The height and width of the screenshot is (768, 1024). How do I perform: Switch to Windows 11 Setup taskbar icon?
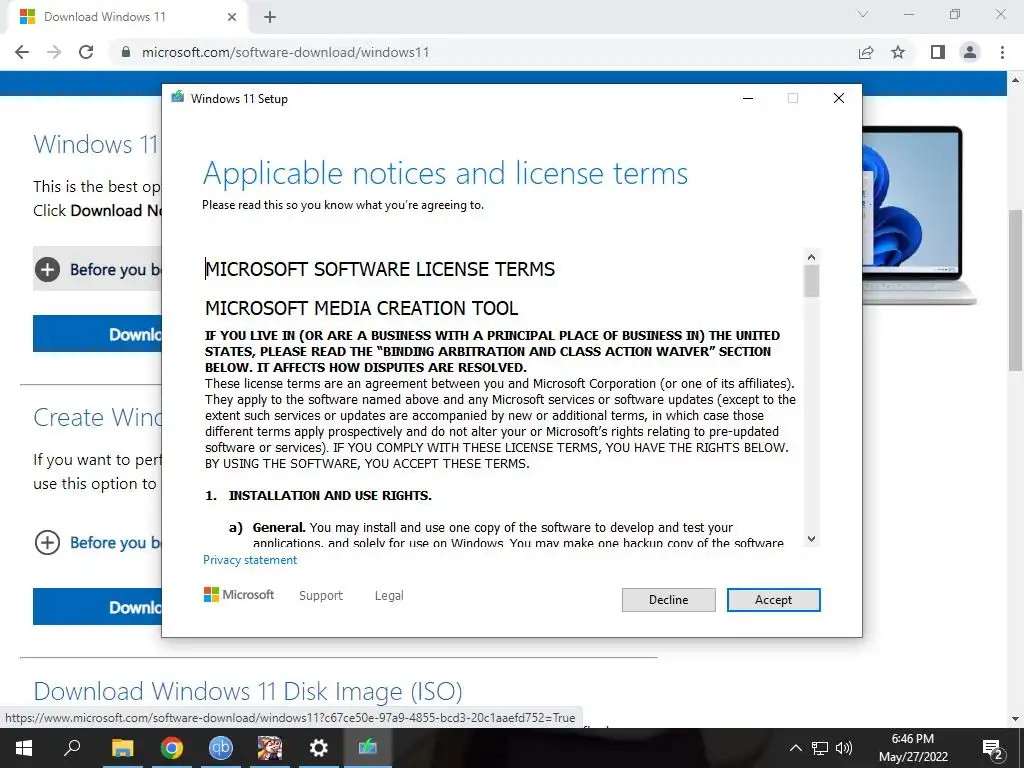(x=368, y=748)
